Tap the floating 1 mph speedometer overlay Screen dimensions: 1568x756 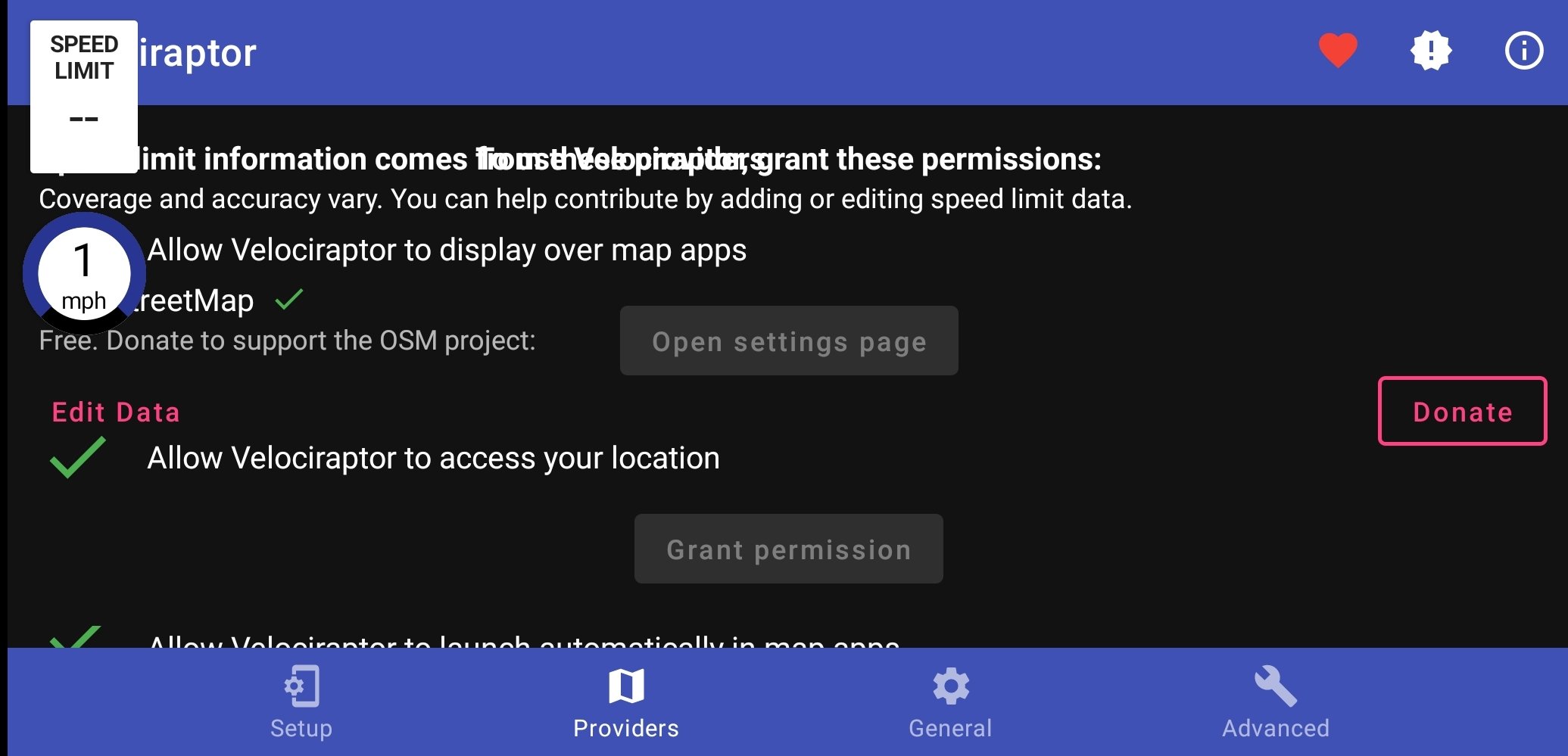pyautogui.click(x=84, y=274)
